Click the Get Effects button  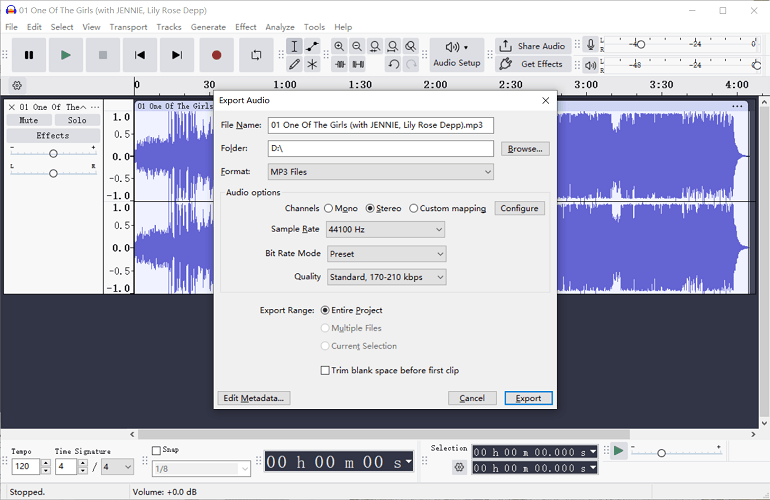pyautogui.click(x=533, y=64)
